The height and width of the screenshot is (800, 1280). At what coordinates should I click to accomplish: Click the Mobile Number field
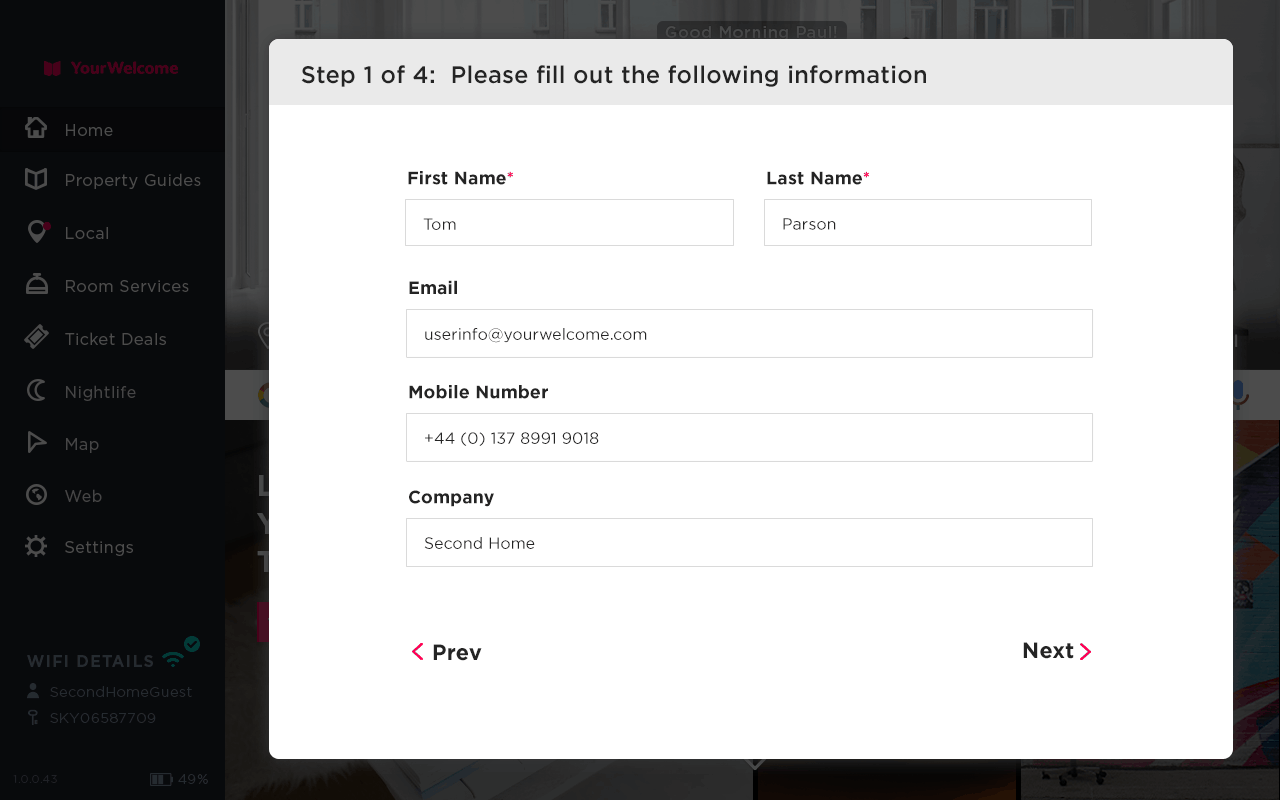[x=749, y=438]
